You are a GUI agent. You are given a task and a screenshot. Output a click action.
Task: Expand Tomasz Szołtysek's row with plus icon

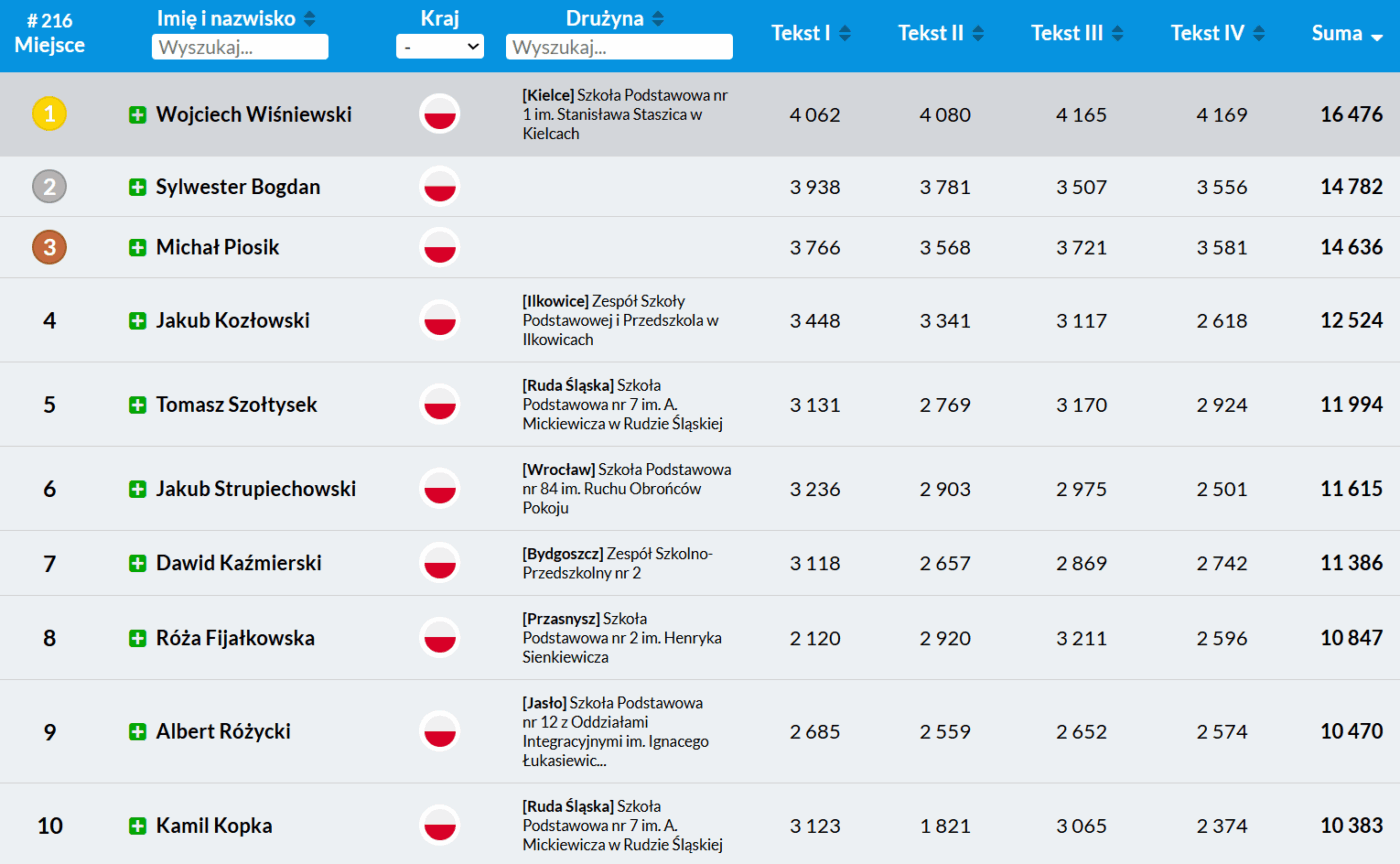click(138, 405)
